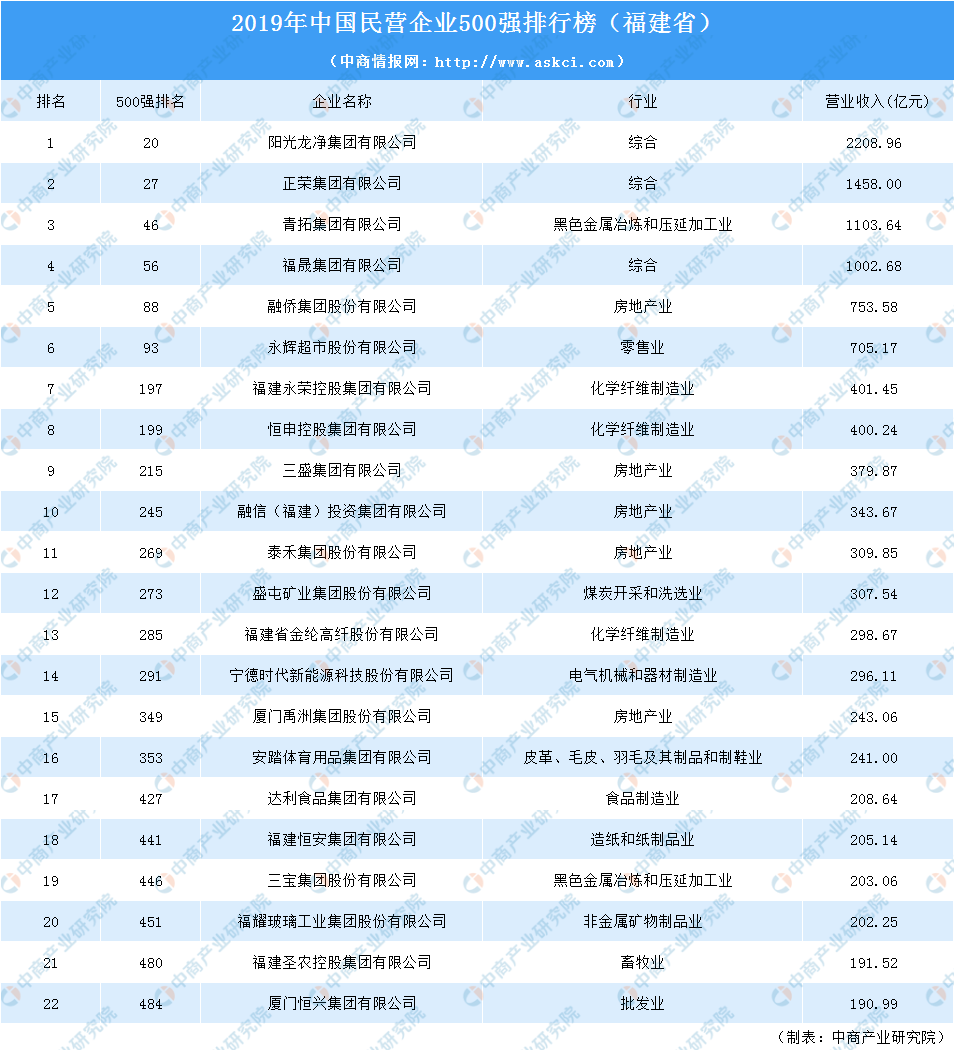Select the 行业 column header

[643, 101]
